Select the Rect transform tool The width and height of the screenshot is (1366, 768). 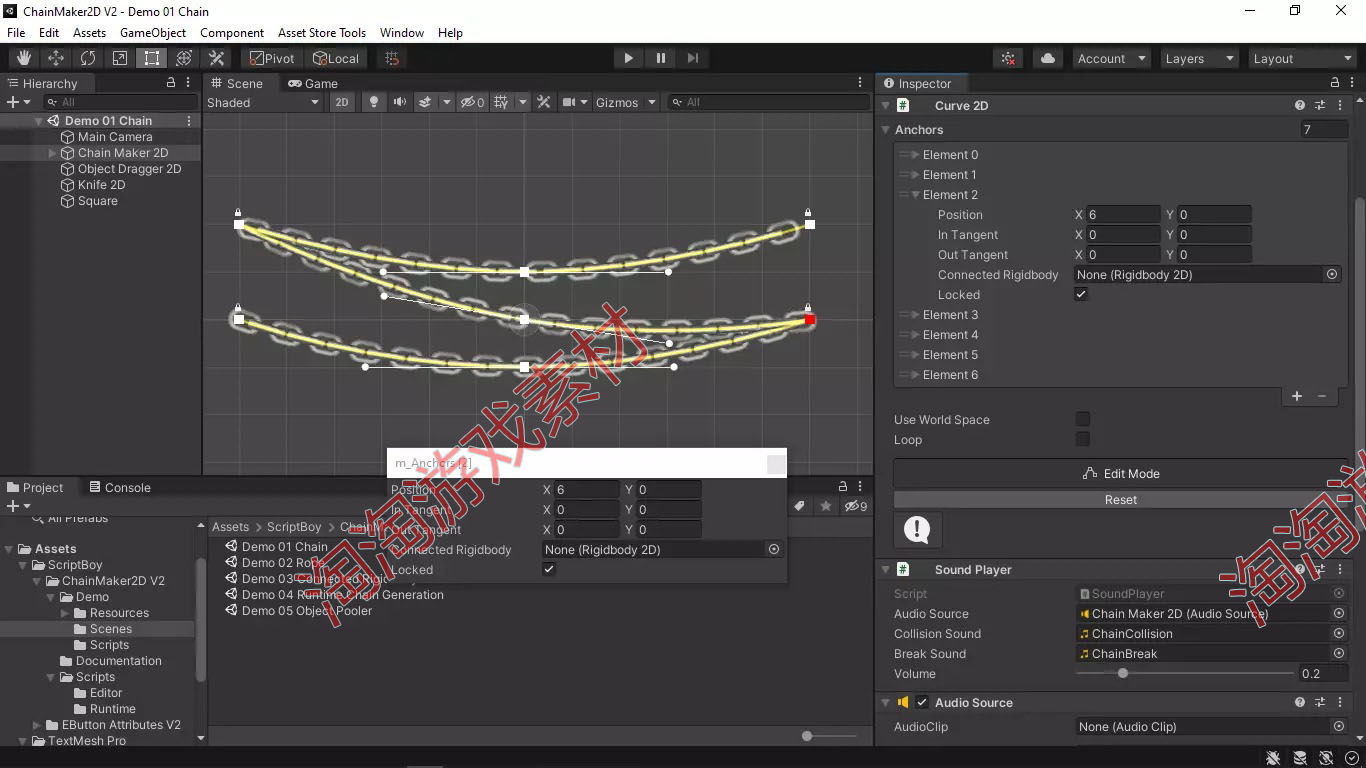152,58
